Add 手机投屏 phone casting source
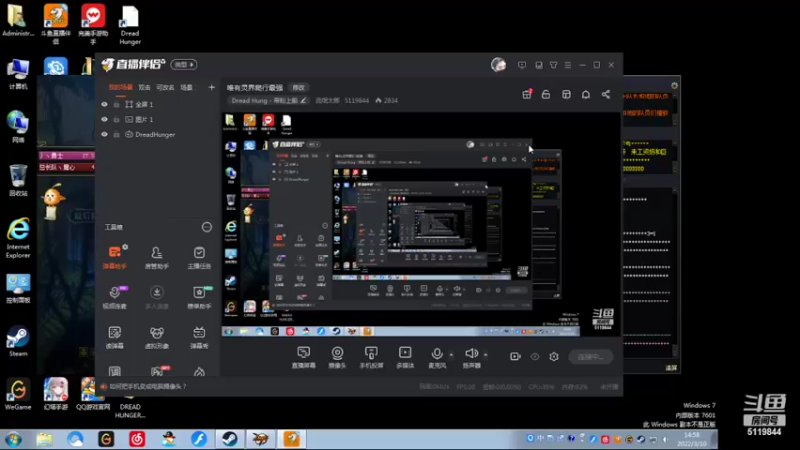Viewport: 800px width, 450px height. pos(371,357)
